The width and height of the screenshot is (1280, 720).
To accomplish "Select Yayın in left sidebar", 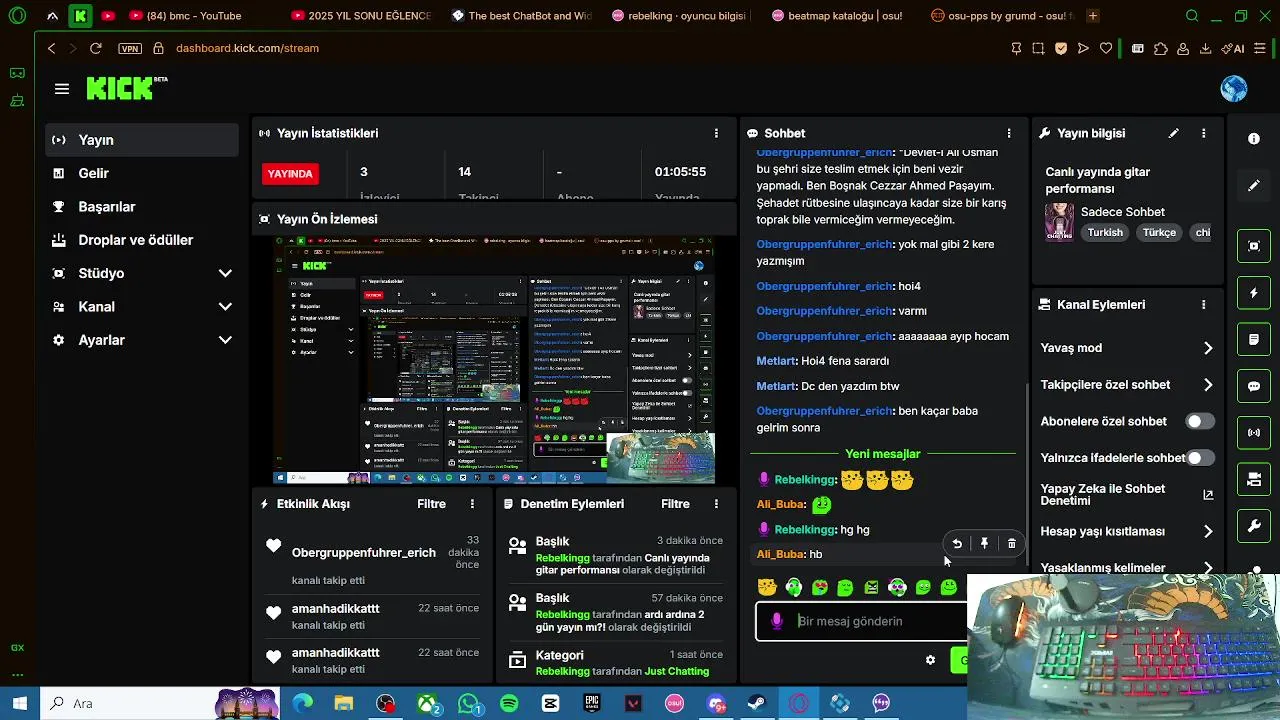I will [142, 140].
